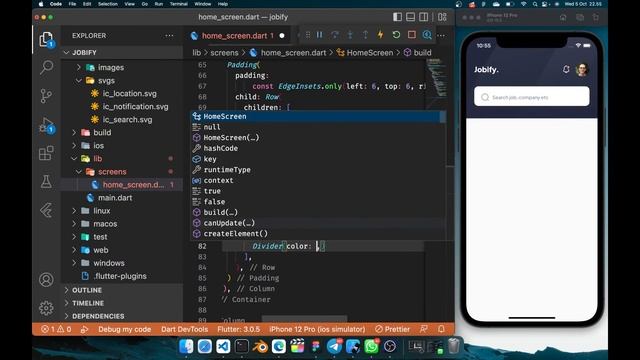Open Source Control view in activity bar
640x360 pixels.
pyautogui.click(x=46, y=96)
